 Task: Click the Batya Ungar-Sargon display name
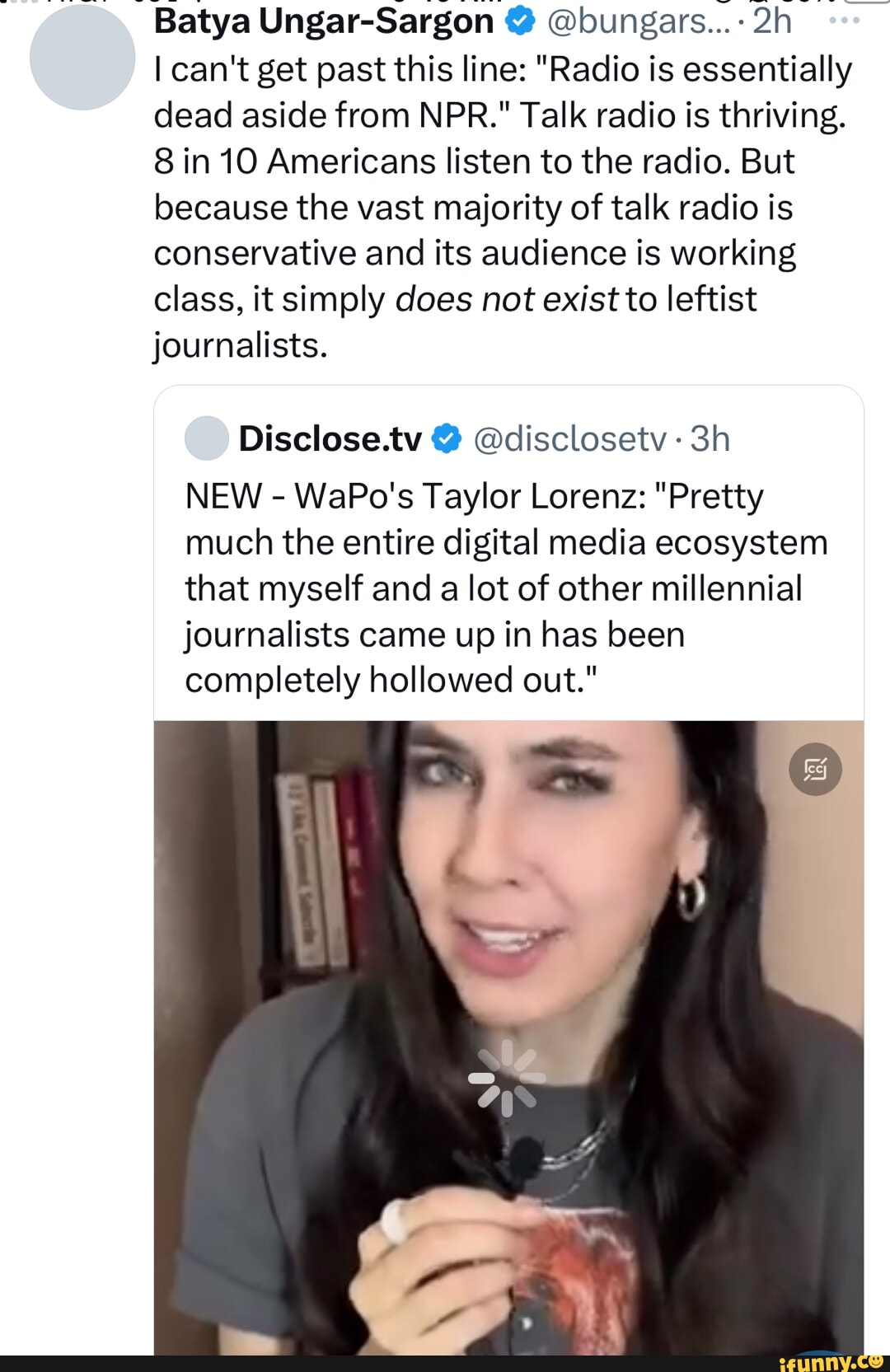(323, 22)
